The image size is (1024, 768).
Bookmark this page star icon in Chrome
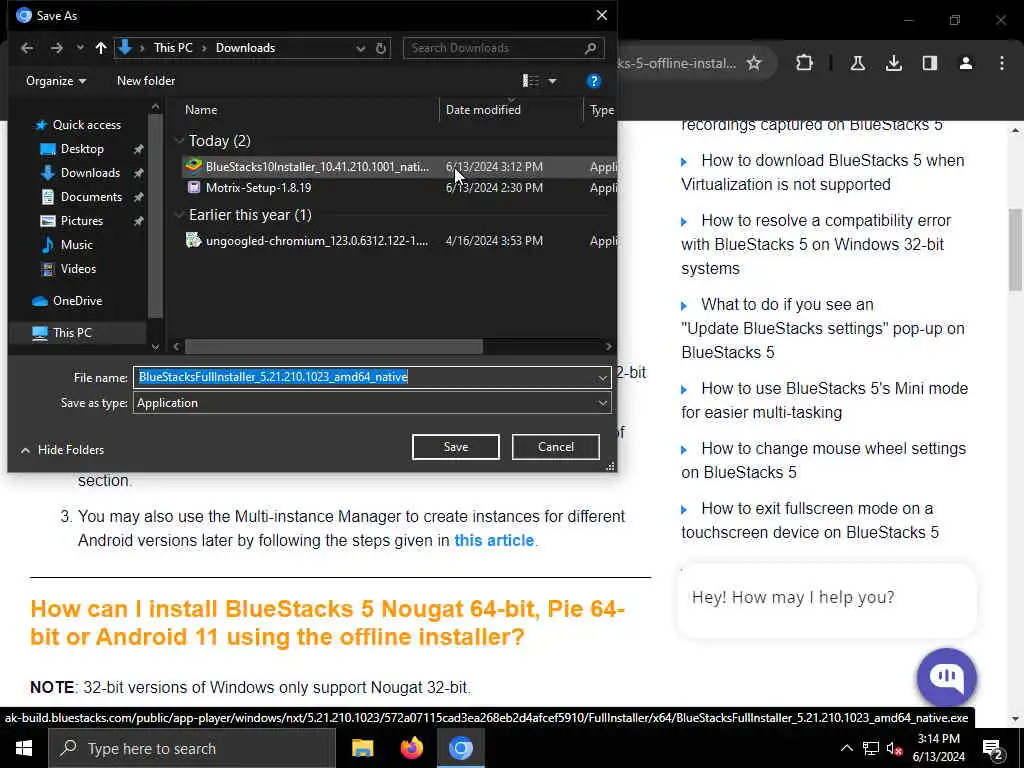(x=754, y=63)
